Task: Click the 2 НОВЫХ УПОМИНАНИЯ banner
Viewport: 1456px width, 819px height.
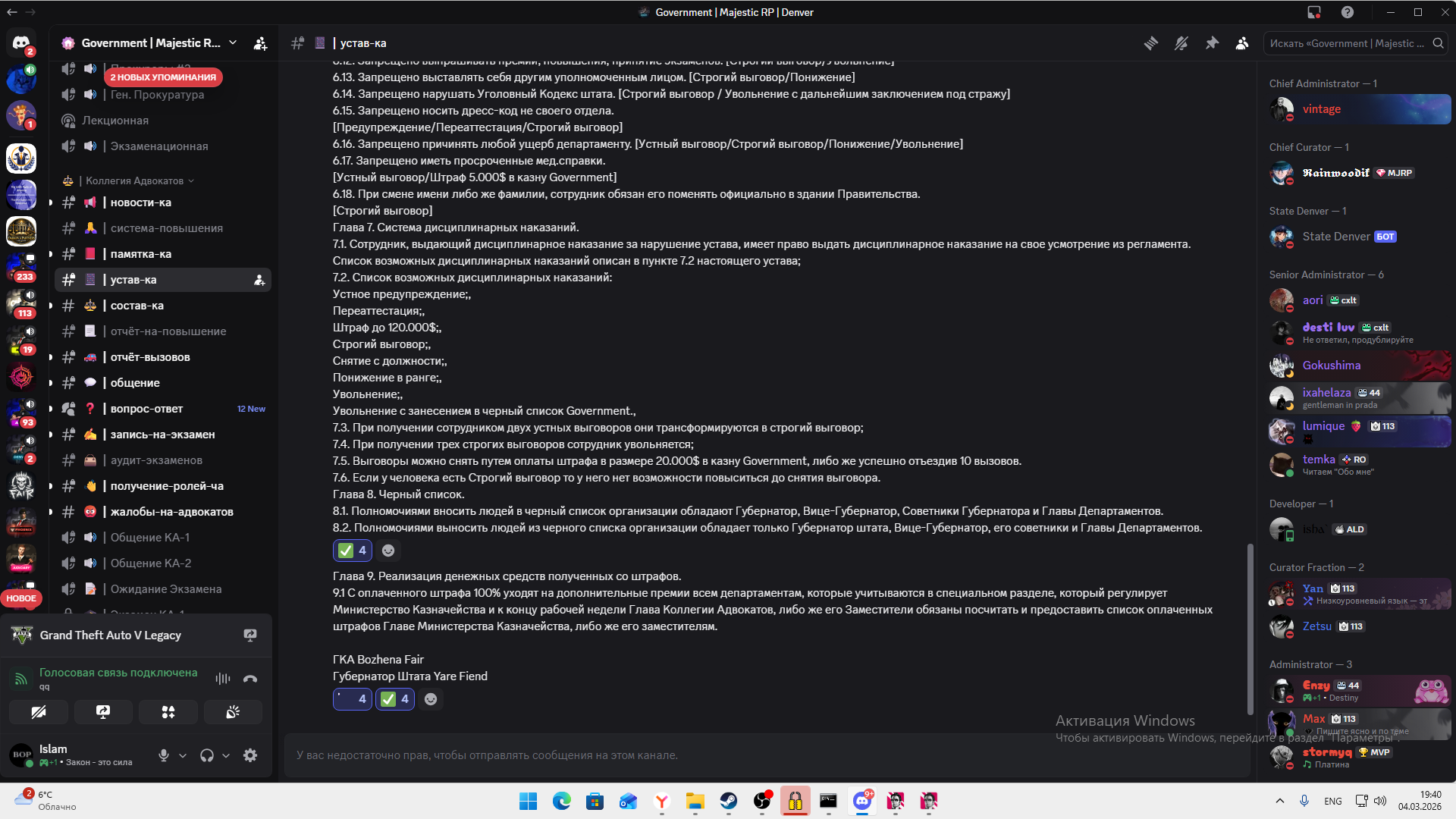Action: 163,77
